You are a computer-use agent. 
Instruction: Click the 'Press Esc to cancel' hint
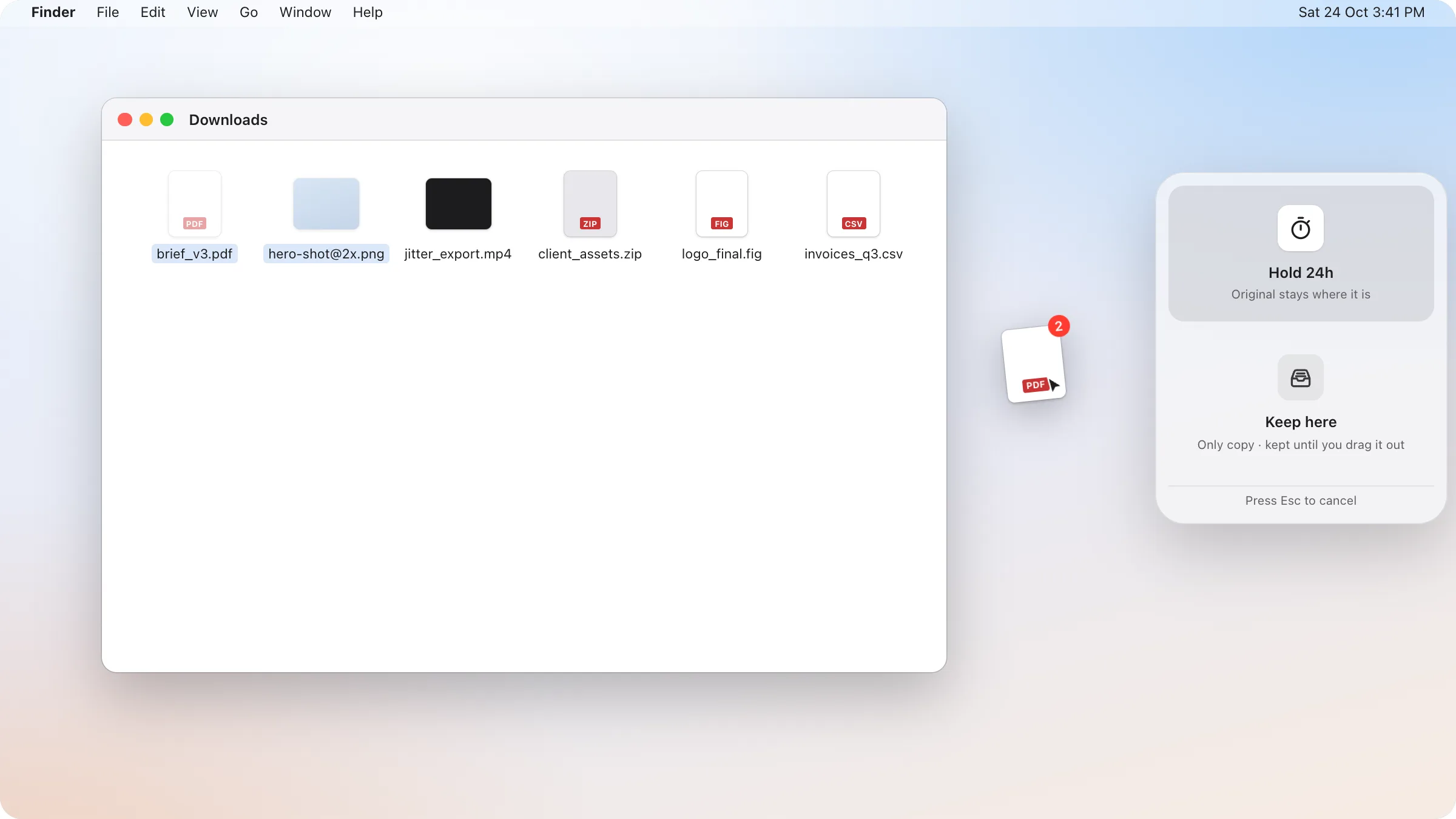[1301, 500]
